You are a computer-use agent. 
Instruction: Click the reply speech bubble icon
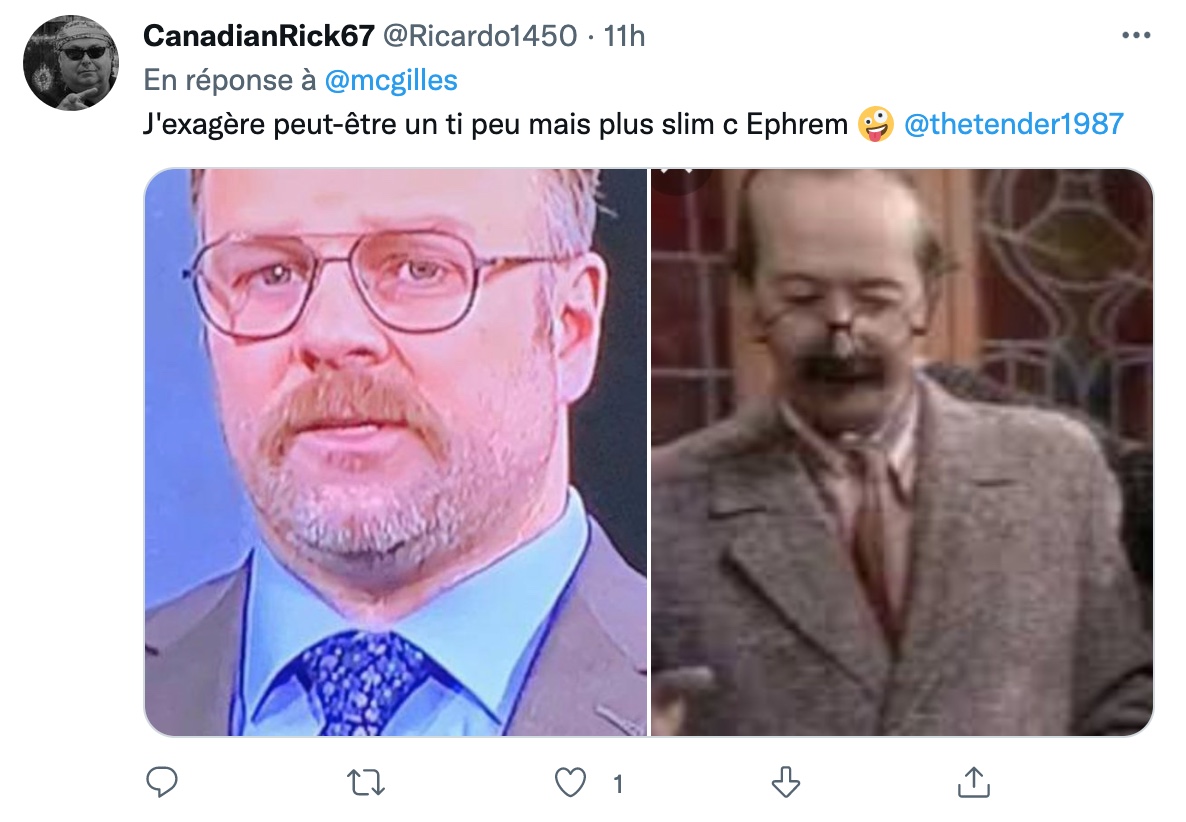click(161, 782)
